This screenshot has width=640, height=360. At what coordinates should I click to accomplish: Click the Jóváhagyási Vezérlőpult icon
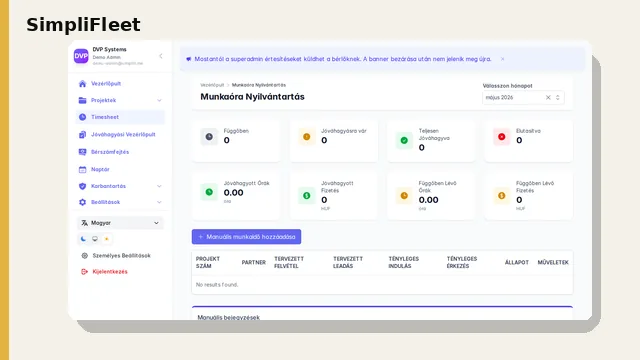pos(82,134)
